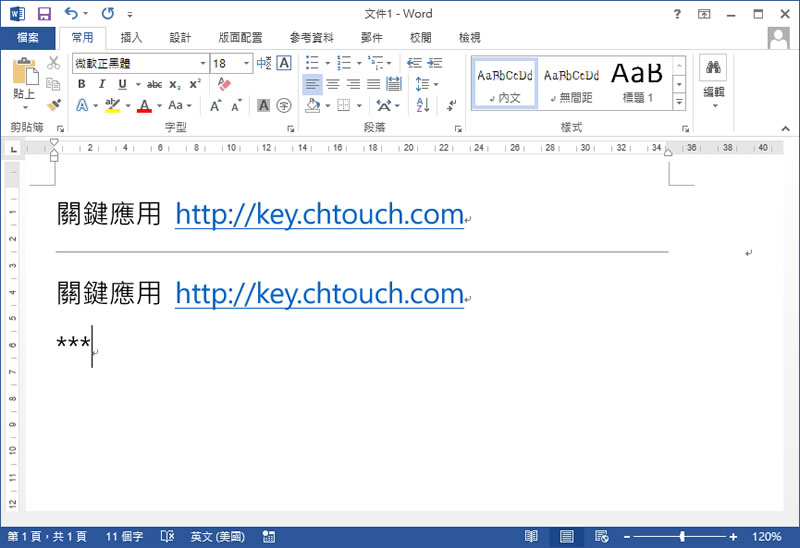Screen dimensions: 800x548
Task: Click second http://key.chtouch.com hyperlink
Action: (319, 294)
